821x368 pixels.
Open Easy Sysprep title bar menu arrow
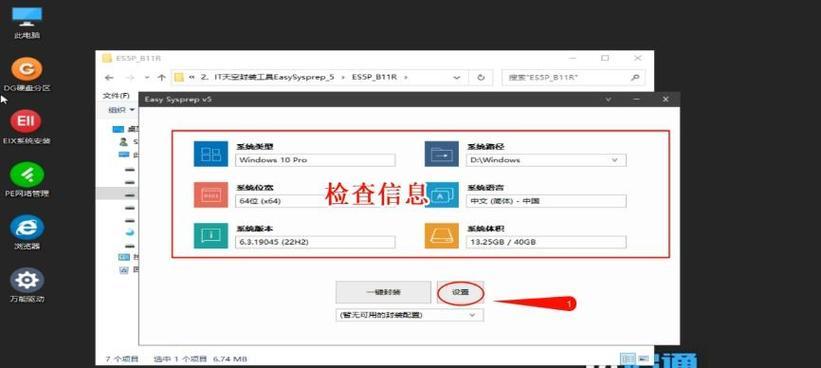point(608,99)
